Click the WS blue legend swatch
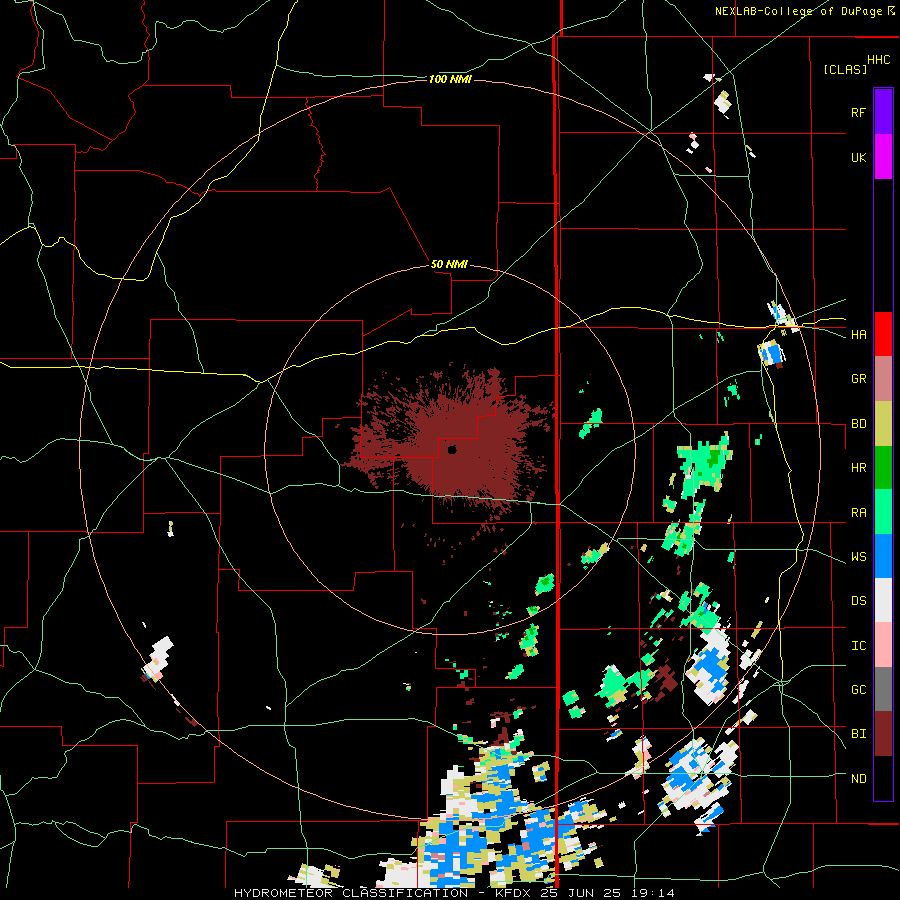The width and height of the screenshot is (900, 900). coord(883,556)
